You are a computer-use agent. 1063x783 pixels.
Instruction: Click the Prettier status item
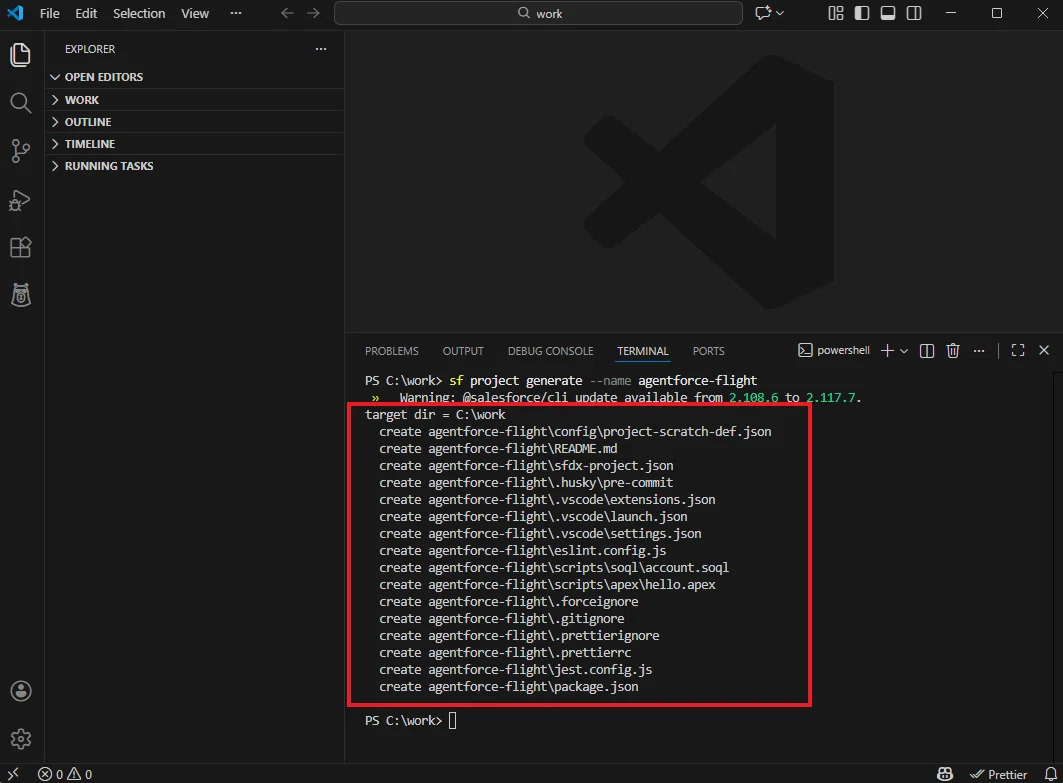pos(998,774)
